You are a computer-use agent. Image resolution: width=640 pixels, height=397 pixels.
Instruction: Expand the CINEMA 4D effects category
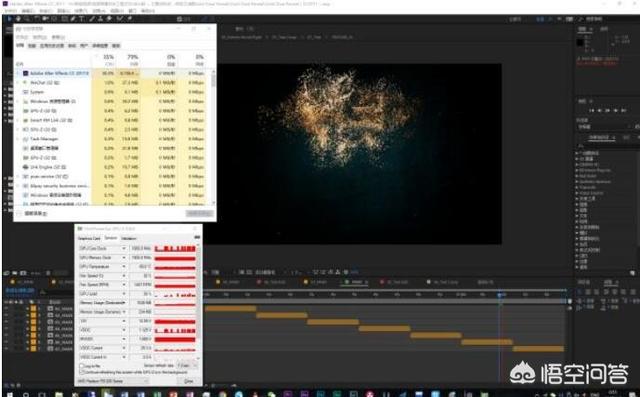click(x=576, y=164)
